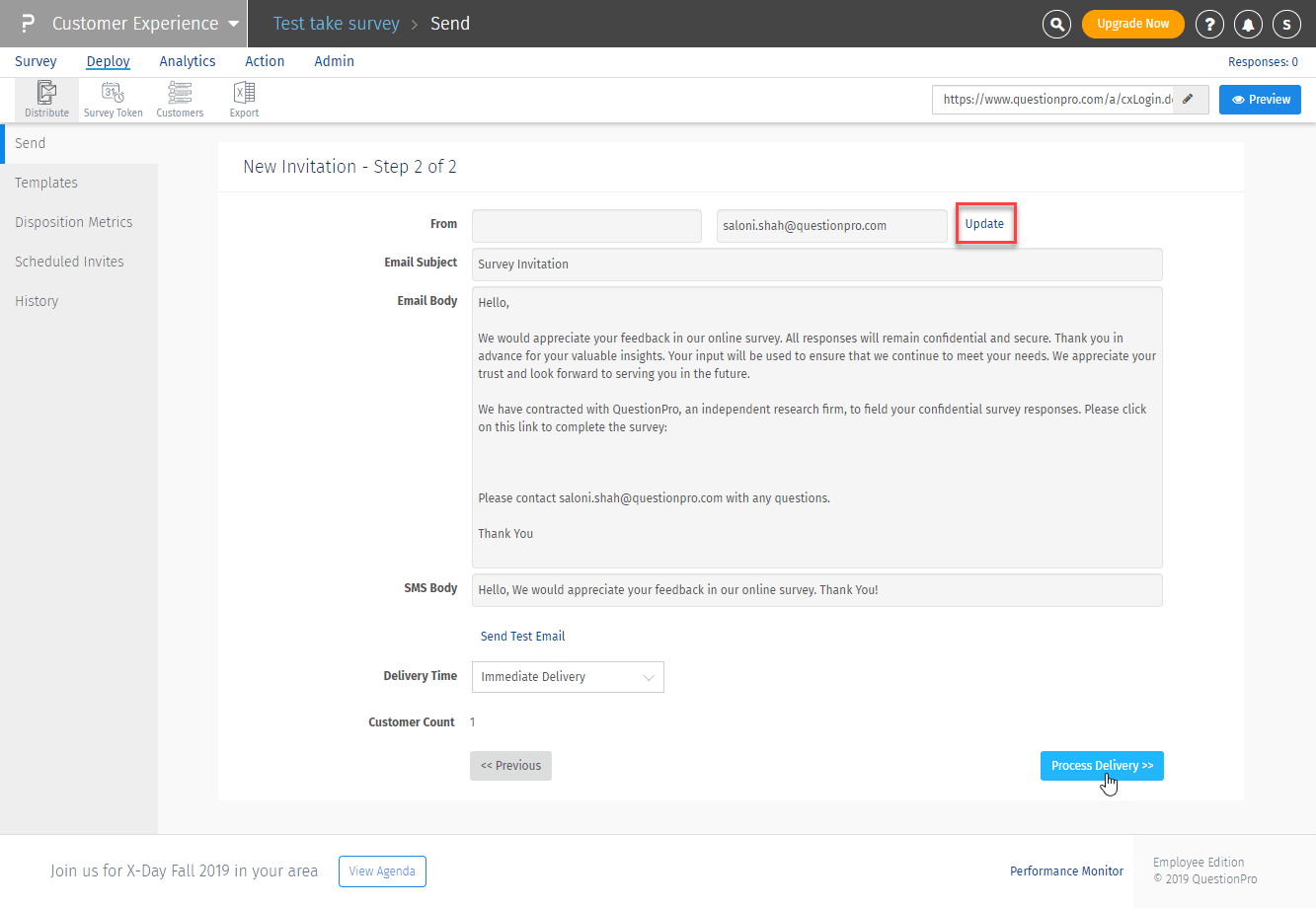Click the Export toolbar icon
Screen dimensions: 1316x908
(x=244, y=100)
